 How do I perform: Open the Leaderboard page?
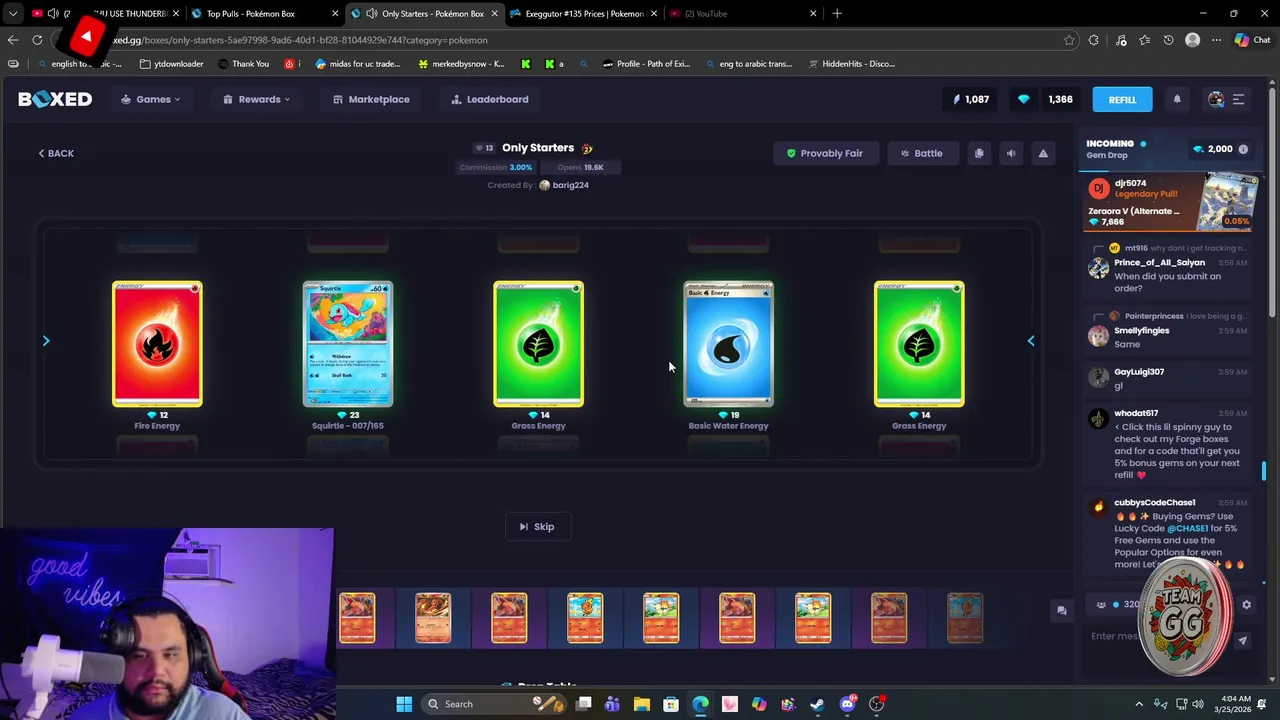(490, 99)
